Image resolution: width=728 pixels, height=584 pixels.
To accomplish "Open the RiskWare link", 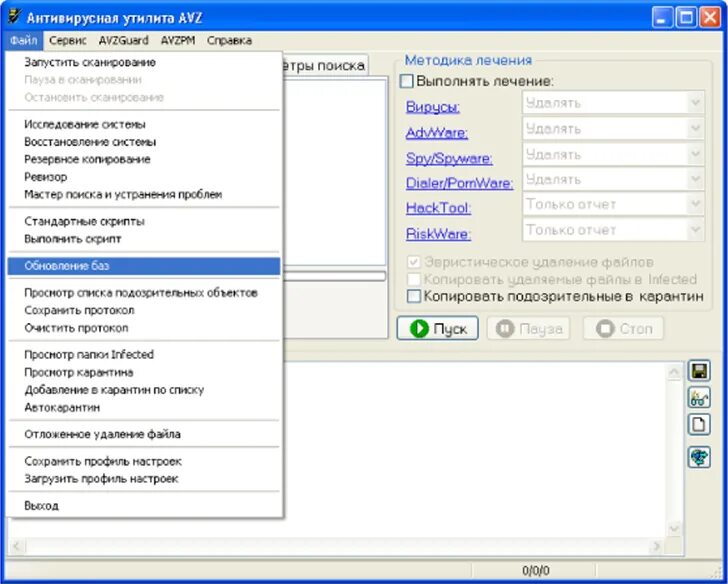I will [x=438, y=234].
